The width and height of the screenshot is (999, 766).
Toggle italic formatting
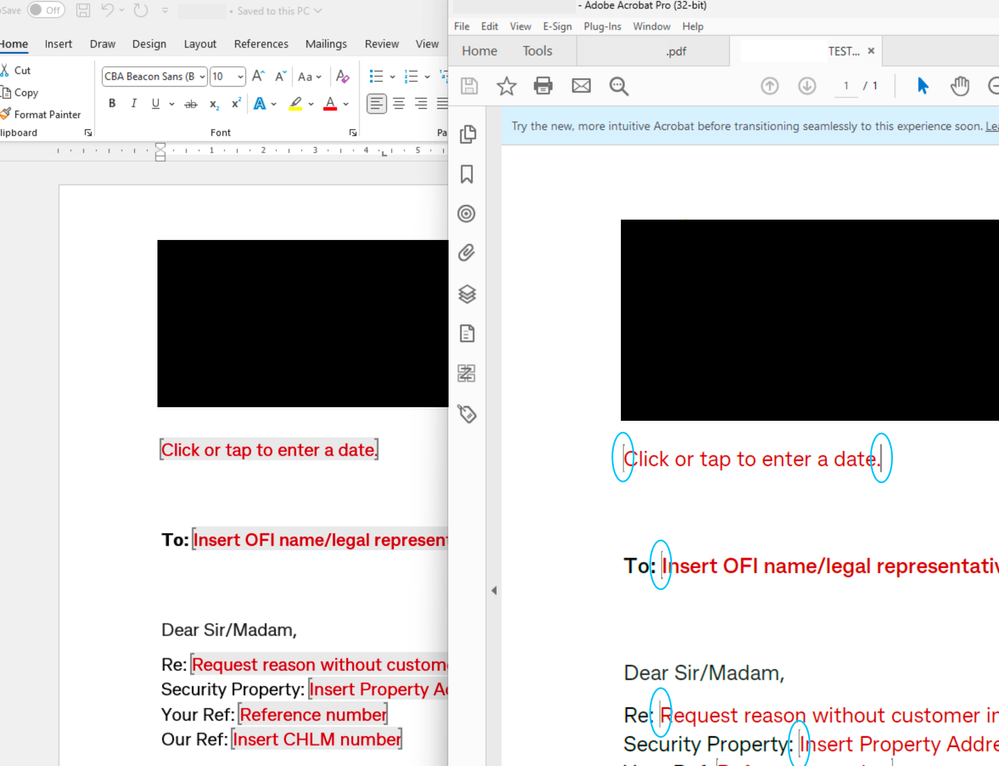click(133, 103)
